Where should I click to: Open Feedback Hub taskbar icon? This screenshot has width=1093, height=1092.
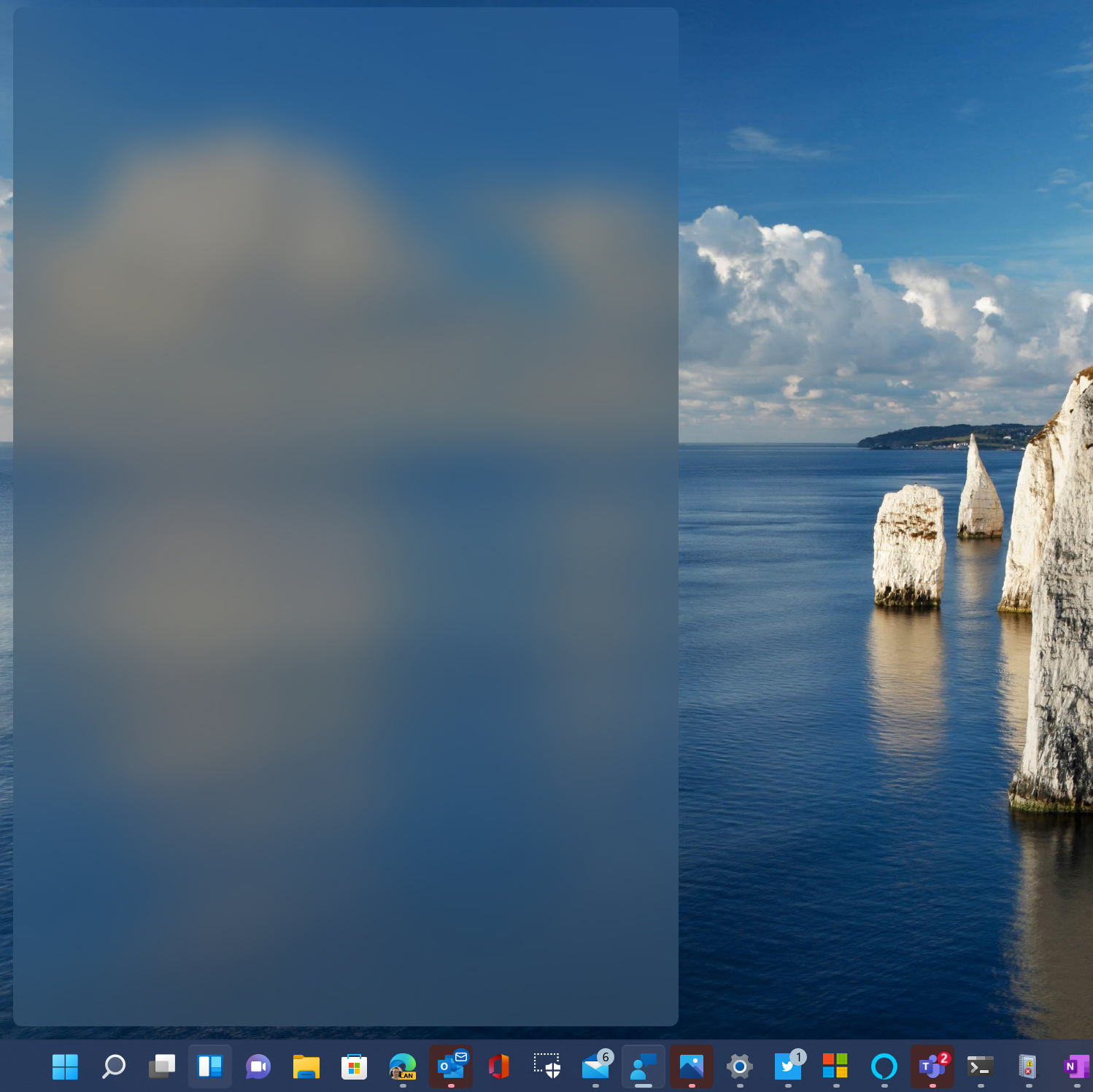click(644, 1066)
